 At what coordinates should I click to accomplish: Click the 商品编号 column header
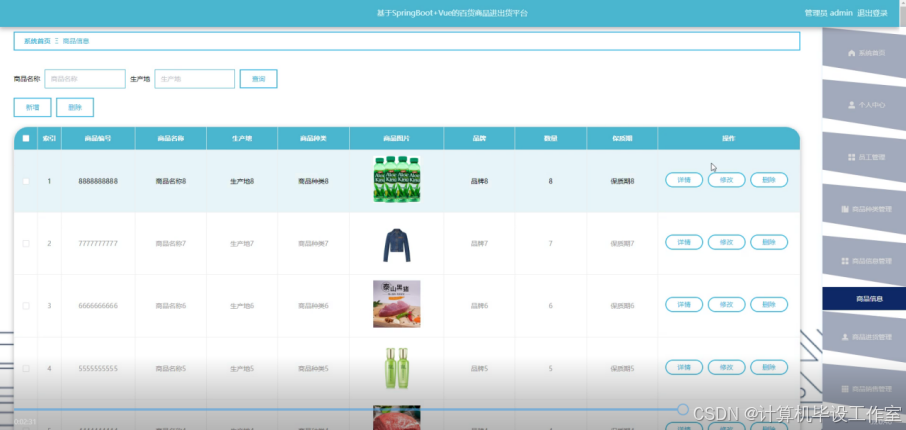coord(98,139)
